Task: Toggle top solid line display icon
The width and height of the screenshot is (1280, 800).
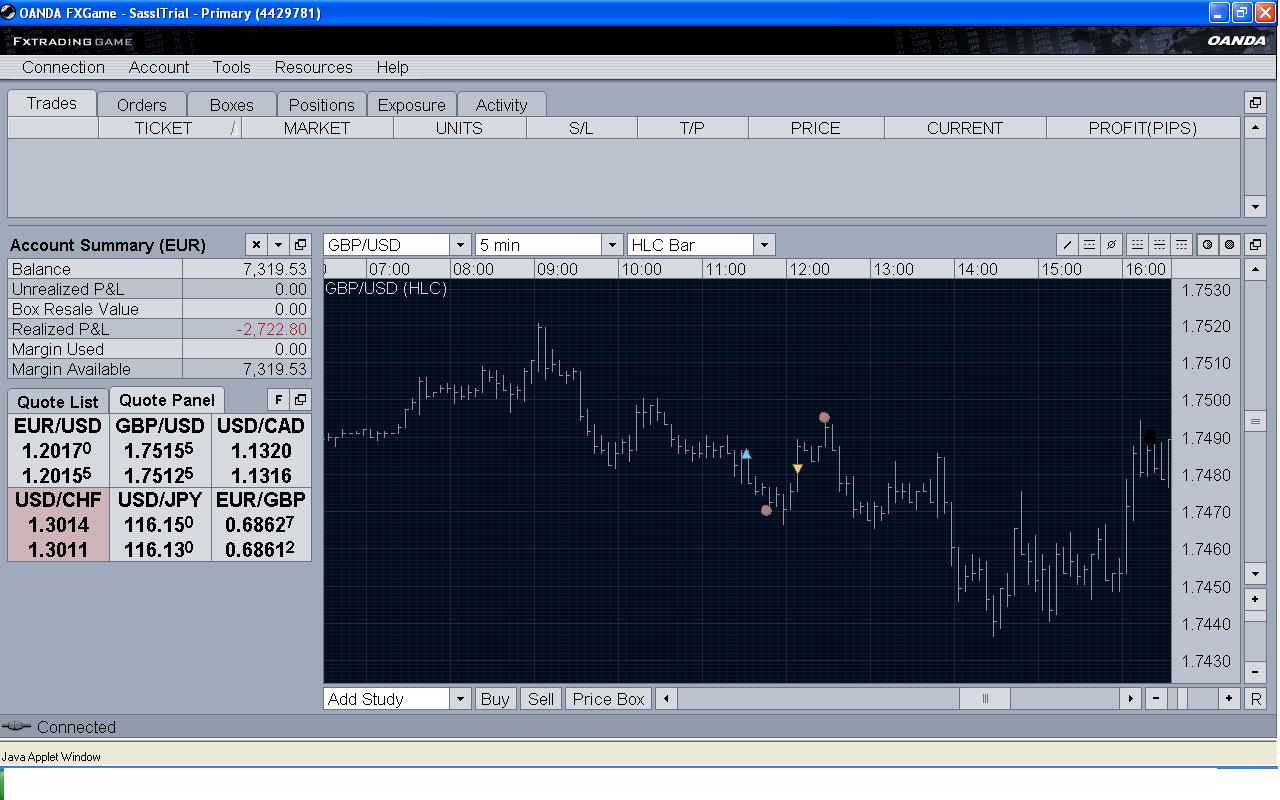Action: 1181,245
